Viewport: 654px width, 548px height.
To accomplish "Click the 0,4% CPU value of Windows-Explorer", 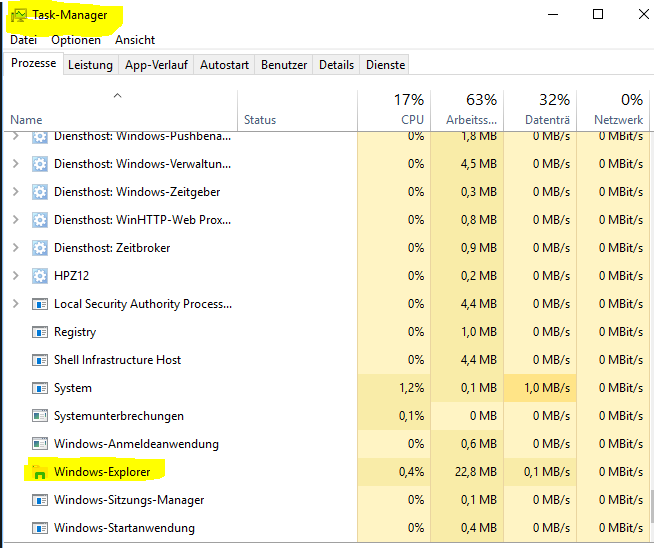I will point(412,472).
